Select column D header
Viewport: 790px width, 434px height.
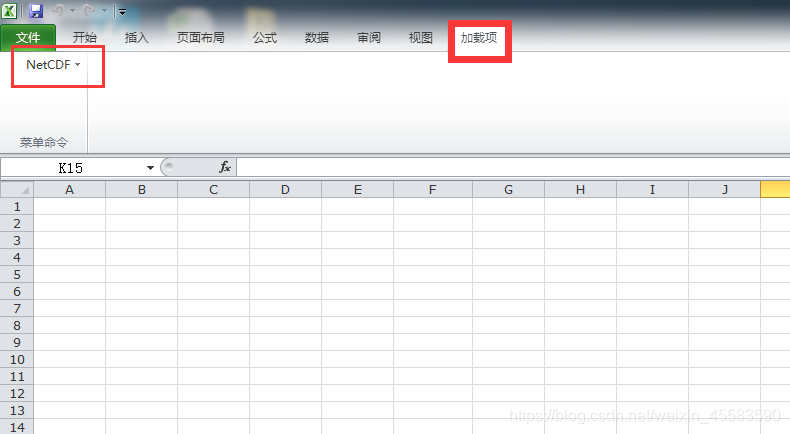285,190
